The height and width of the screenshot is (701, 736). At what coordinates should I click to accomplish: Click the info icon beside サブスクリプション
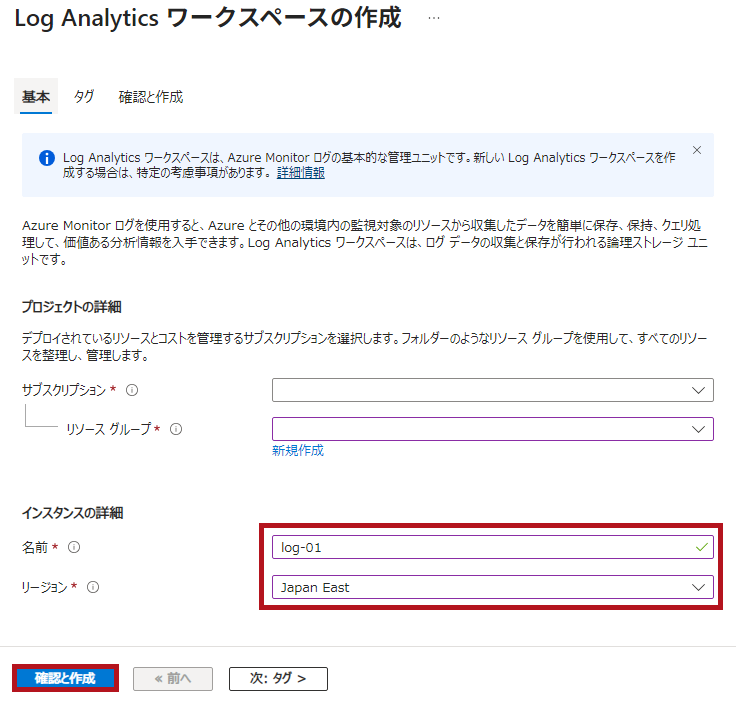[x=132, y=390]
